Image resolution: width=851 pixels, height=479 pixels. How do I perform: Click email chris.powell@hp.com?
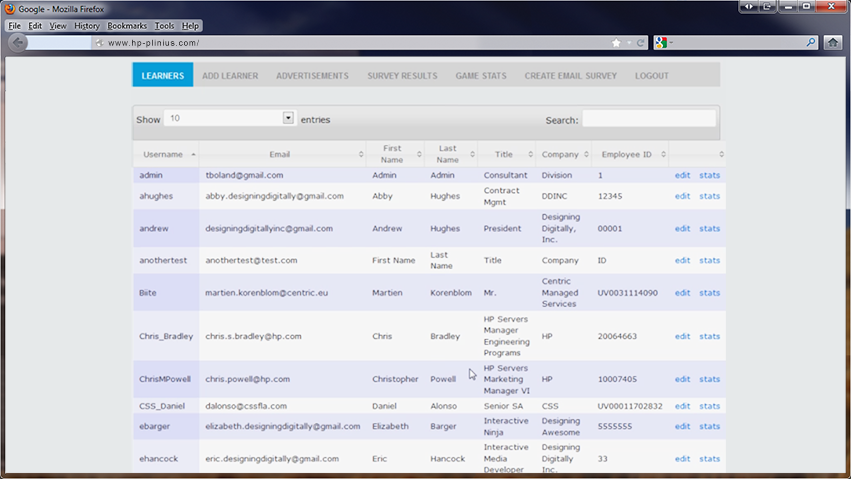point(247,379)
